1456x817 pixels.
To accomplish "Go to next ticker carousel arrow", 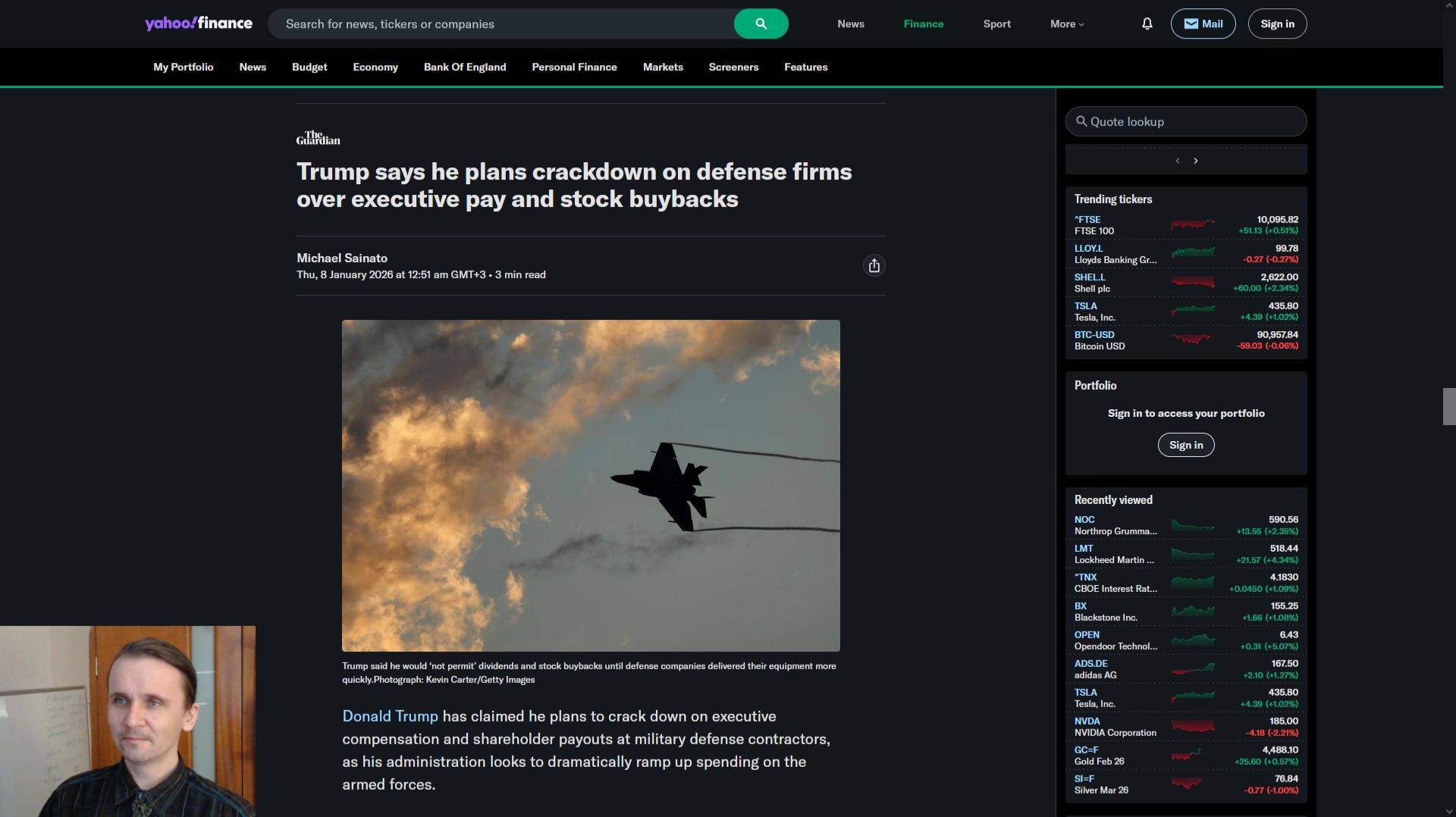I will coord(1196,161).
